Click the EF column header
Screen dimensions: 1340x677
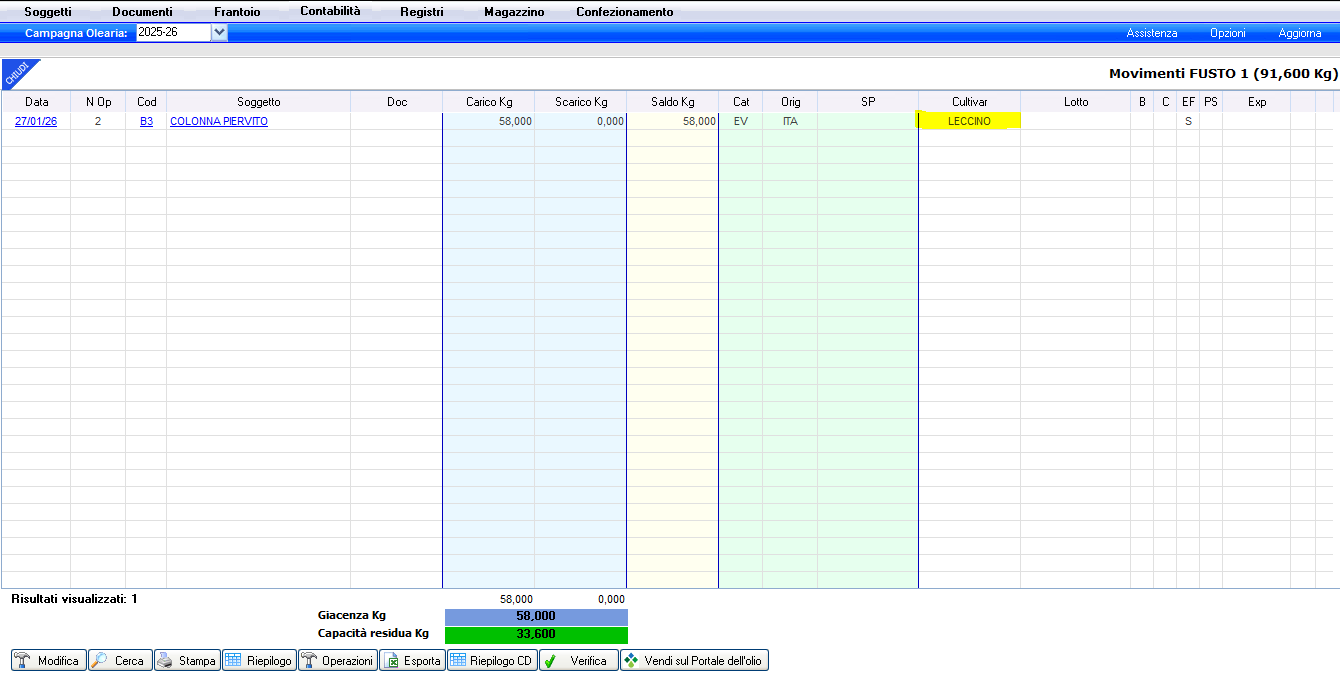click(x=1188, y=102)
